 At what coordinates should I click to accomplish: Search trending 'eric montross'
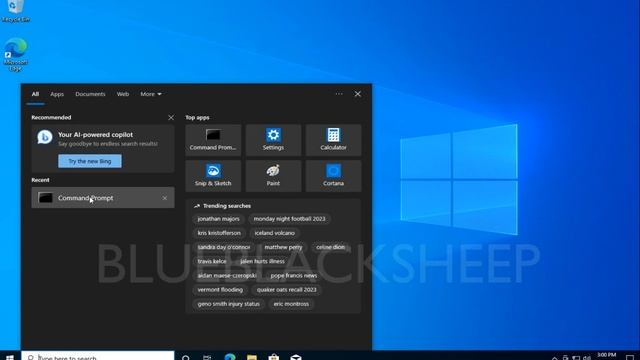(x=291, y=304)
